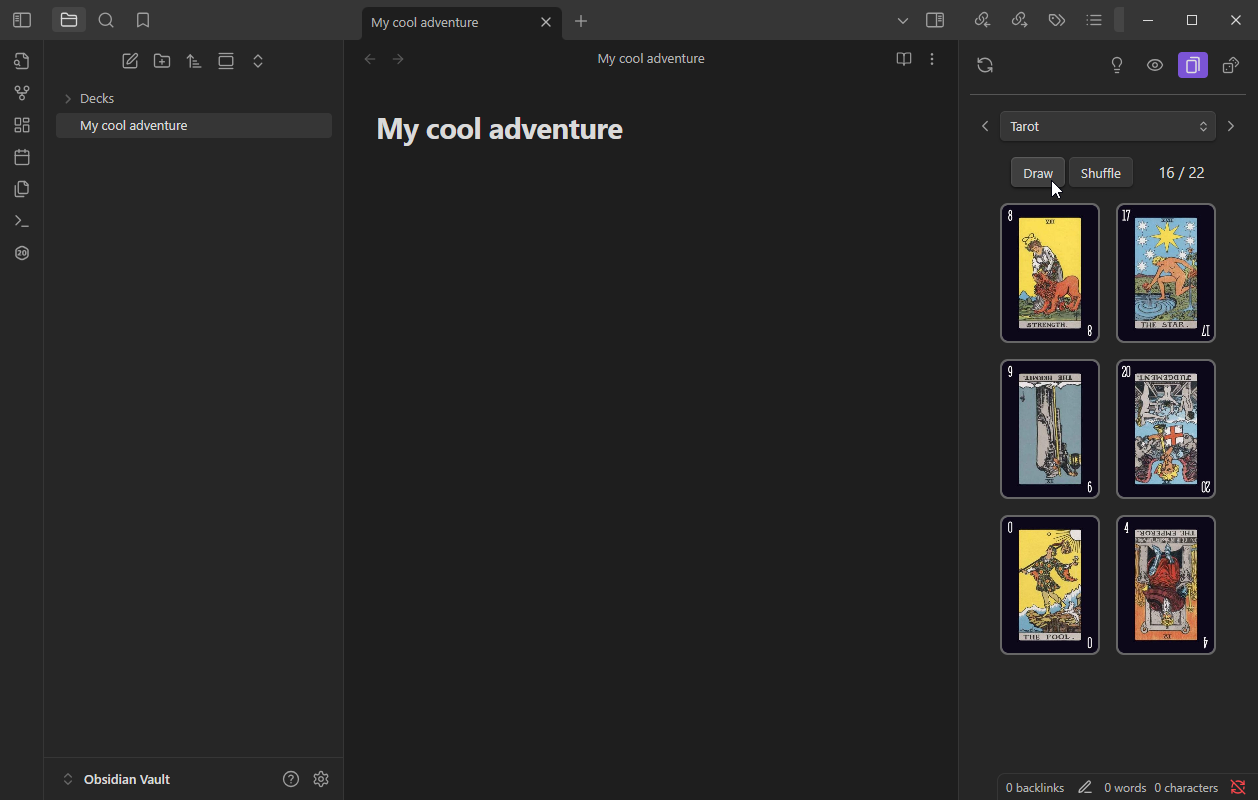The width and height of the screenshot is (1258, 800).
Task: Open graph view from ribbon
Action: pos(22,93)
